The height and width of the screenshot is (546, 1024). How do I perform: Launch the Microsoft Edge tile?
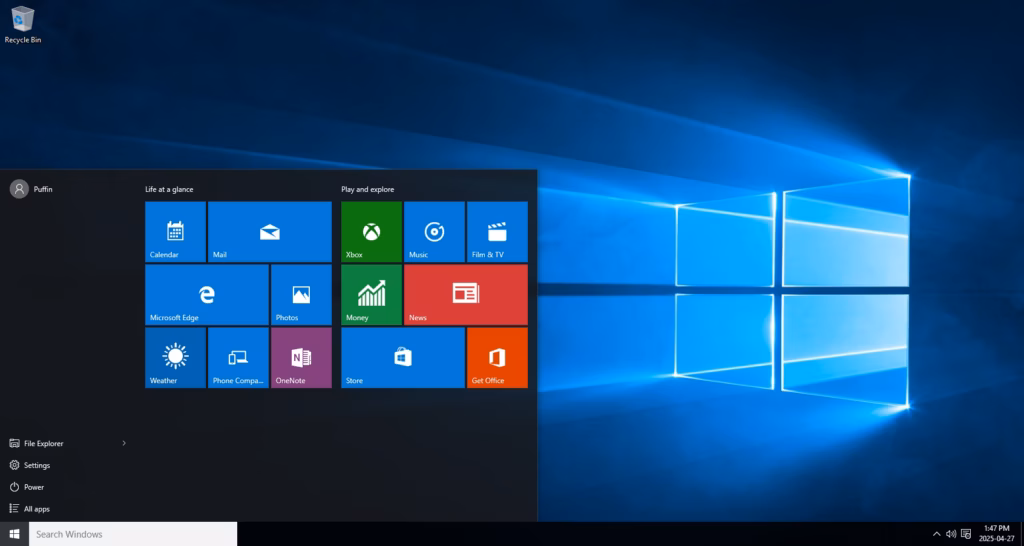click(x=207, y=295)
